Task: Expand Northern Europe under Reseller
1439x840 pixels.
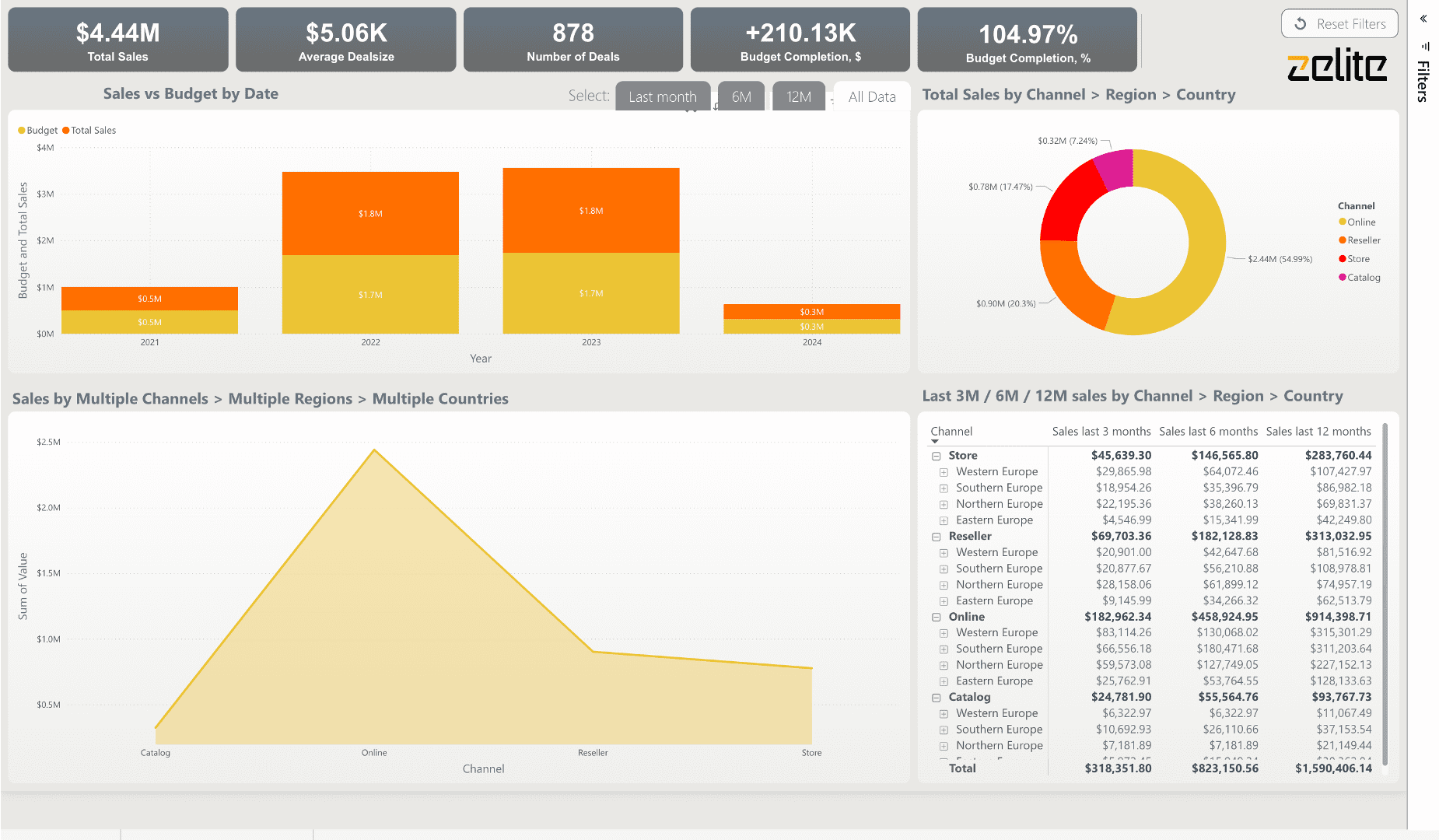Action: click(944, 586)
